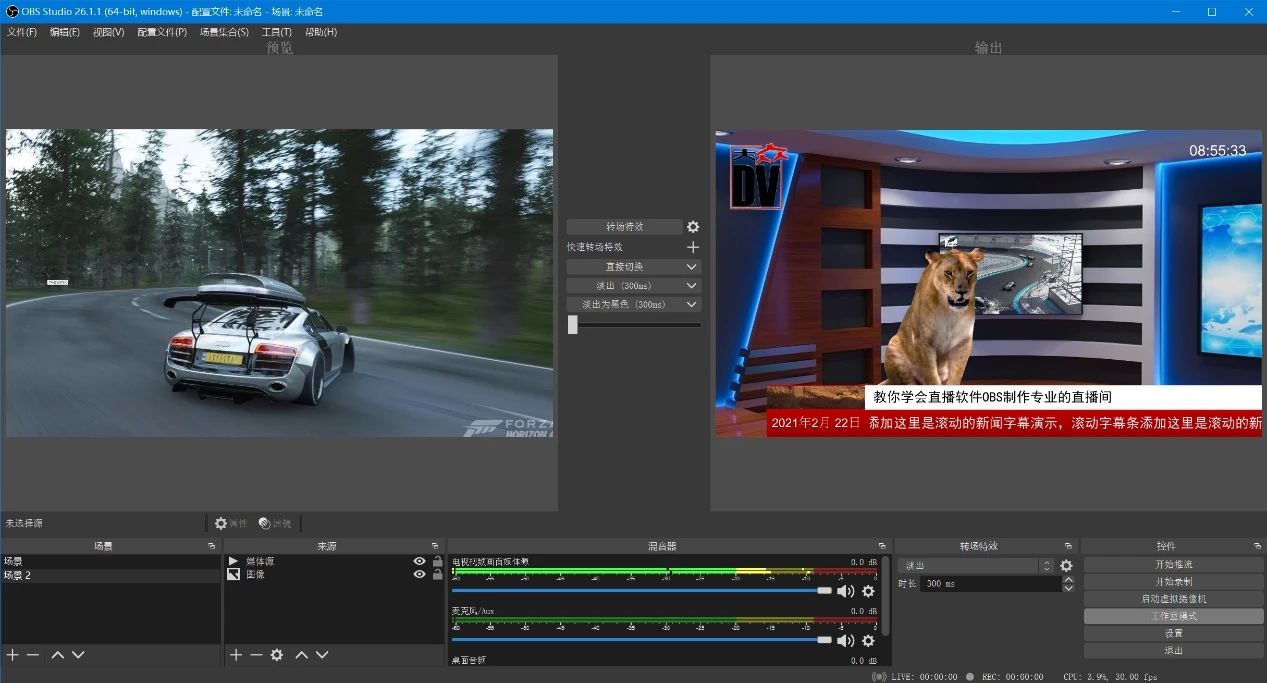
Task: Float the 混音器 dock using its header icon
Action: click(x=882, y=546)
